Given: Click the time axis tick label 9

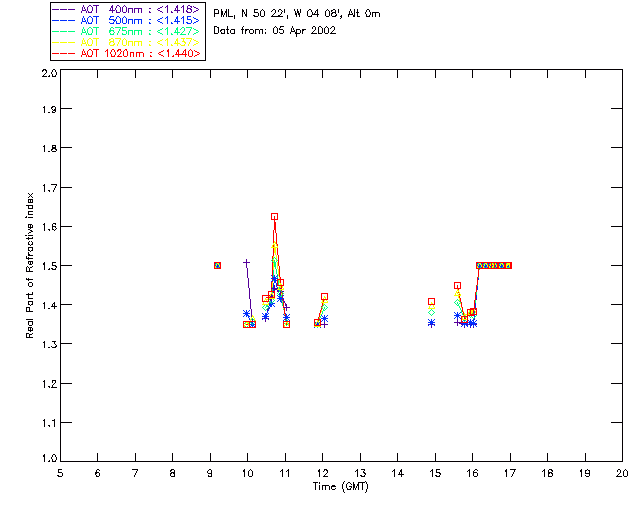Looking at the screenshot, I should [210, 473].
